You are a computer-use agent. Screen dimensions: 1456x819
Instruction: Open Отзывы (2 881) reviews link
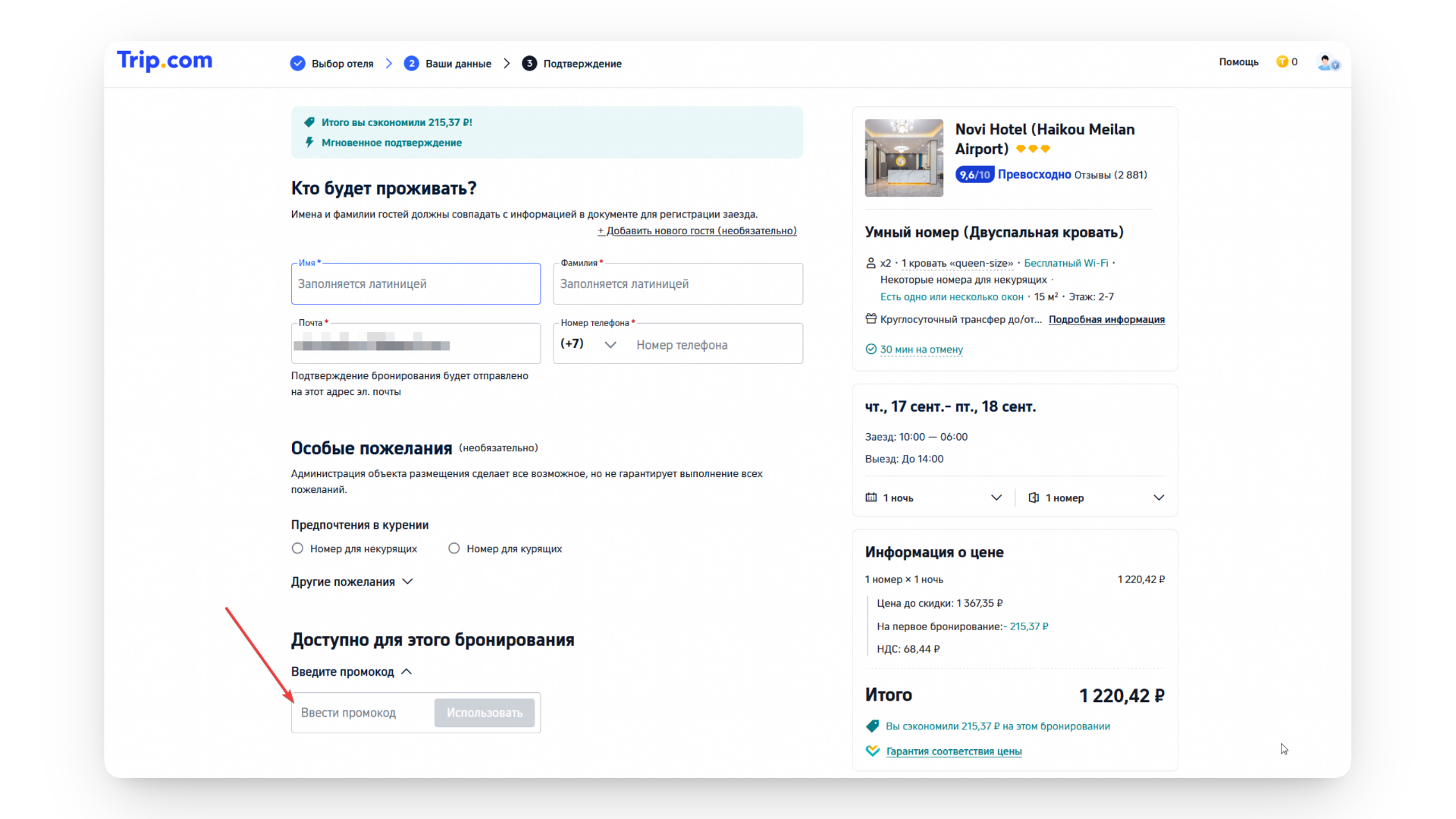click(1110, 175)
